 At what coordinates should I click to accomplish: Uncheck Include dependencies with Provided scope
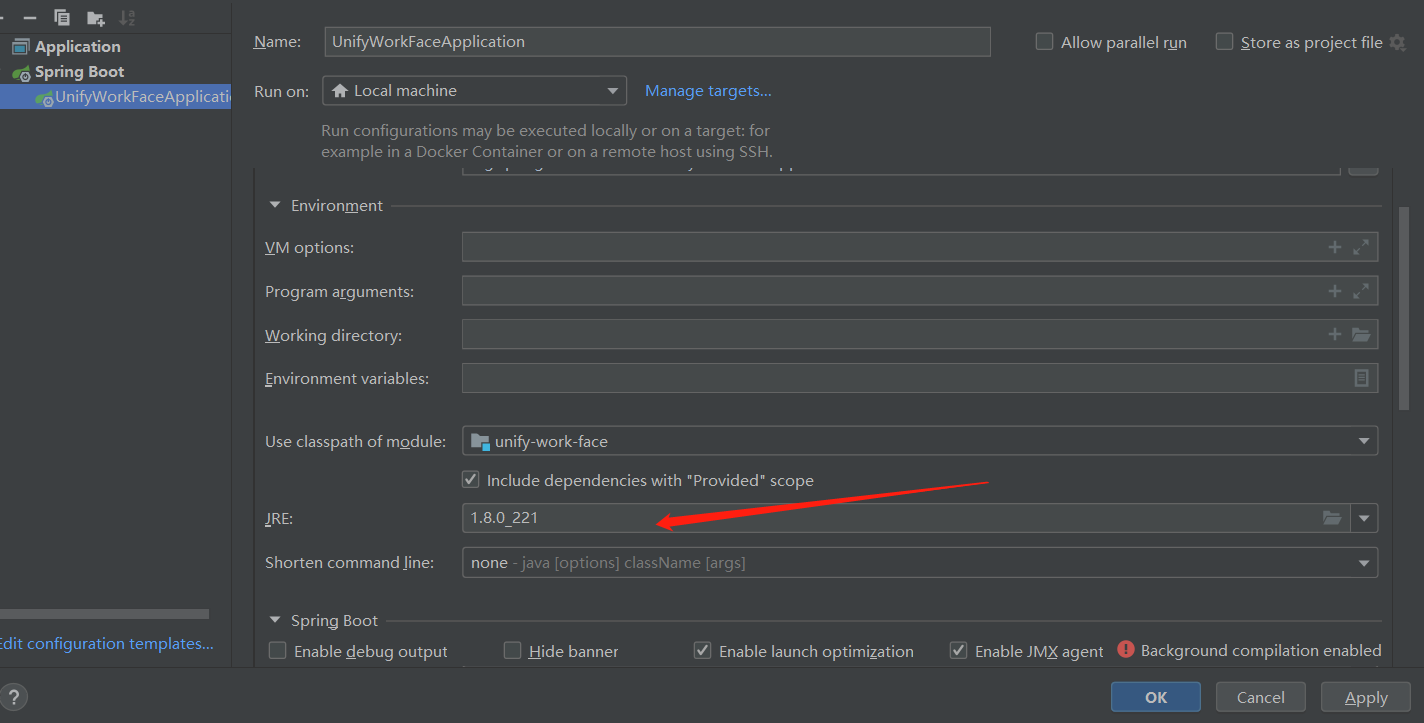pyautogui.click(x=470, y=479)
